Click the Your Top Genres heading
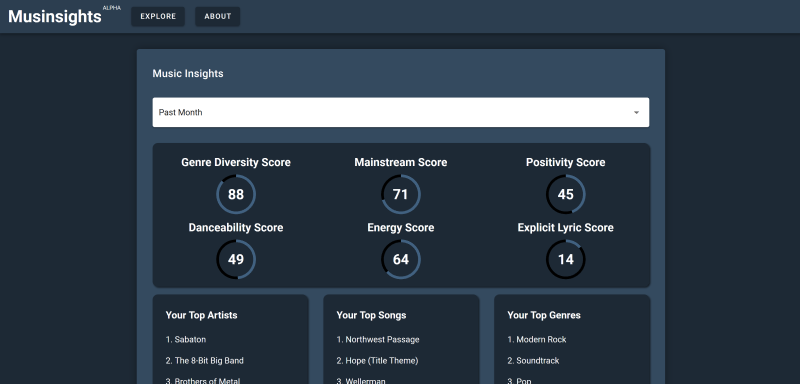Image resolution: width=800 pixels, height=384 pixels. point(544,315)
